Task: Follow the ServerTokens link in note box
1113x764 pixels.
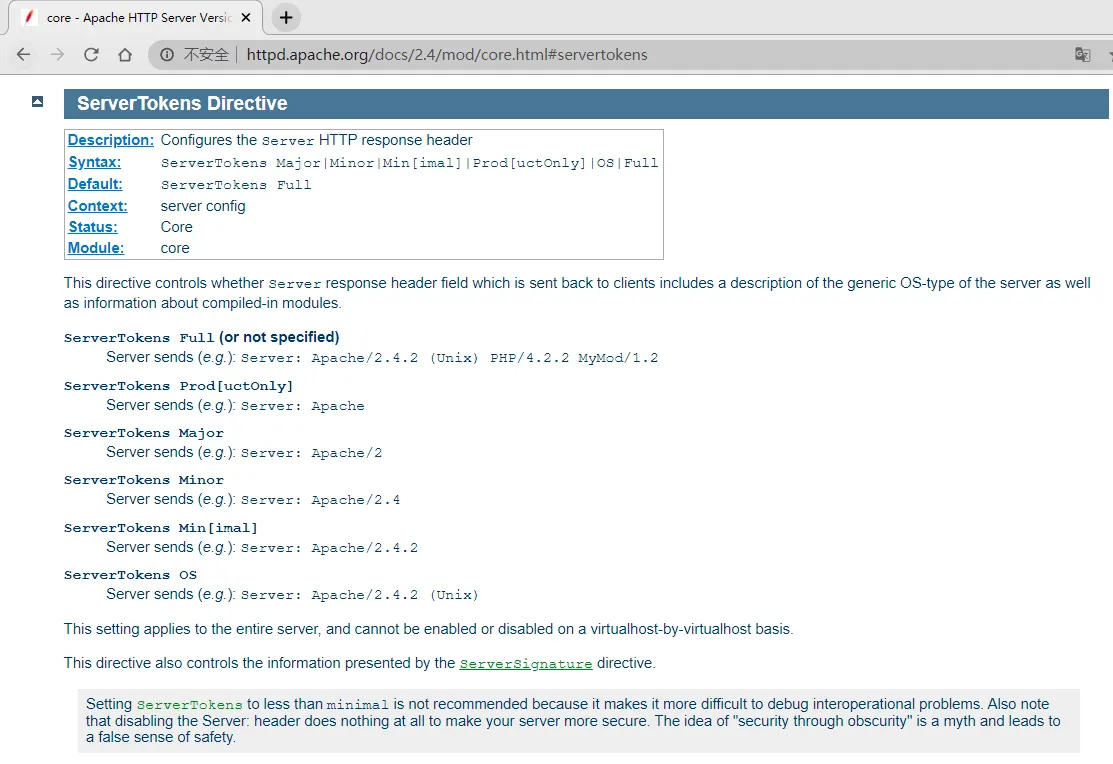Action: pos(190,704)
